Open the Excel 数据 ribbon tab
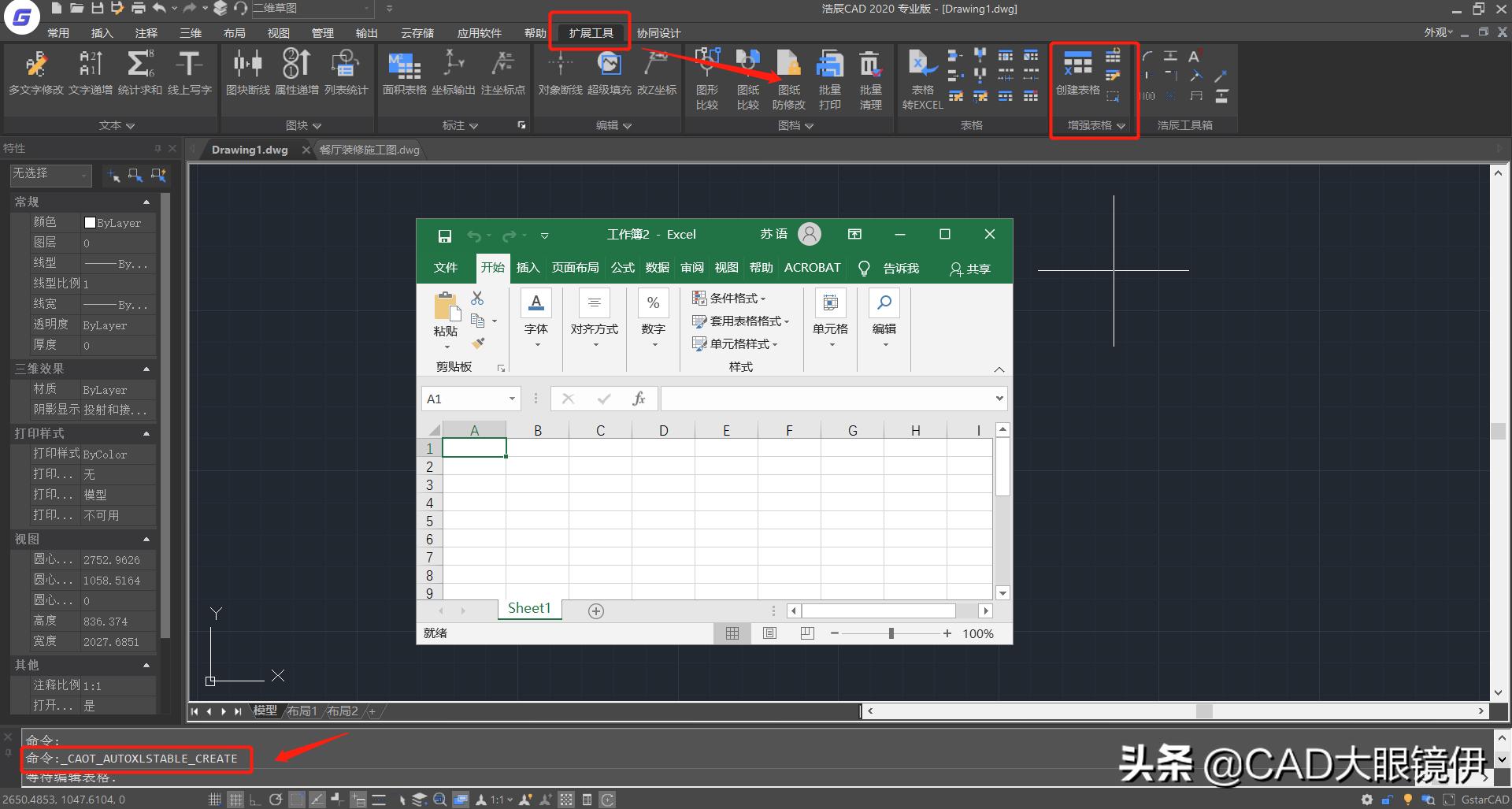This screenshot has height=809, width=1512. pos(656,268)
